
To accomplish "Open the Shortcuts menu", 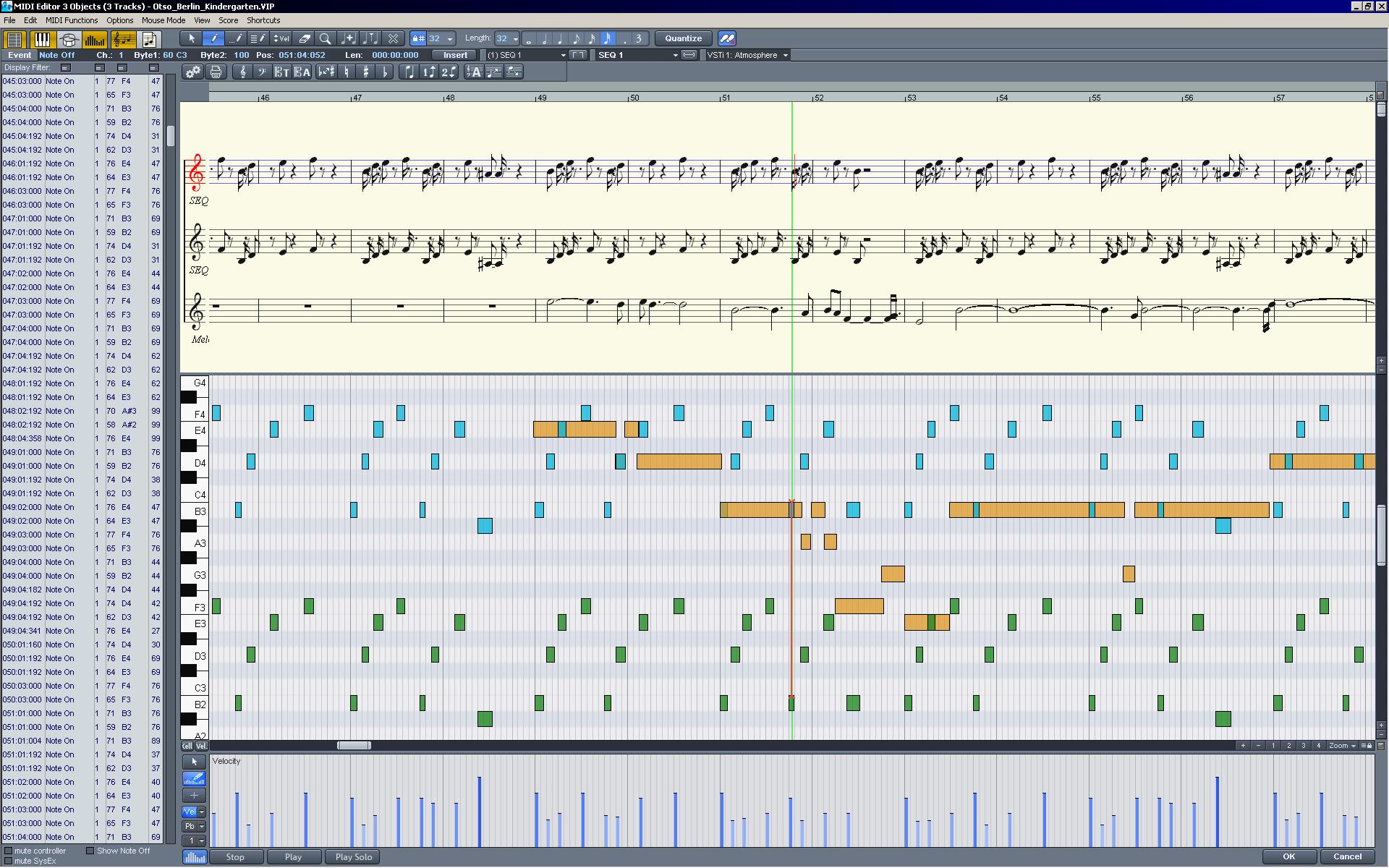I will pyautogui.click(x=263, y=20).
